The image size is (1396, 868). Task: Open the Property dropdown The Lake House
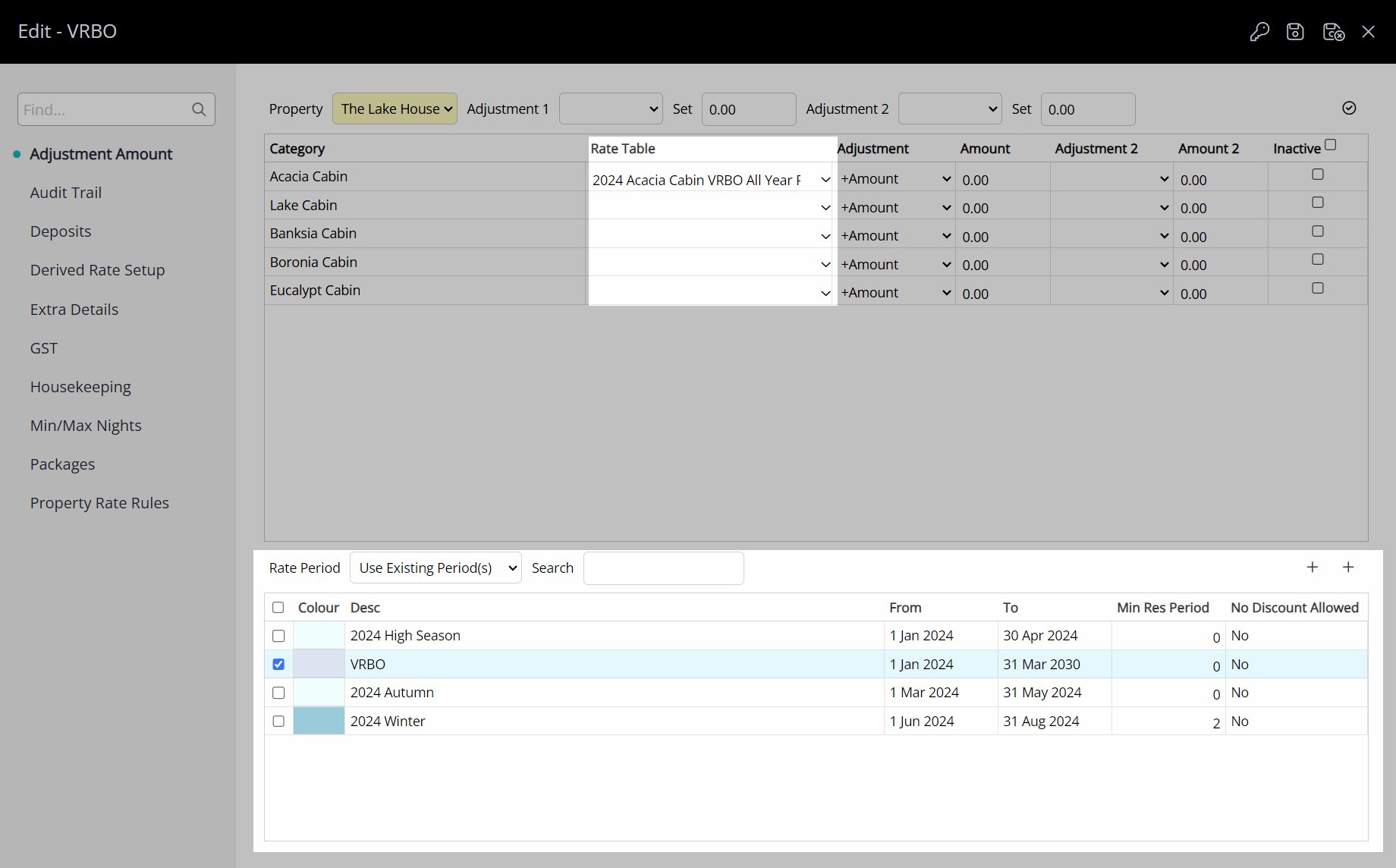395,109
